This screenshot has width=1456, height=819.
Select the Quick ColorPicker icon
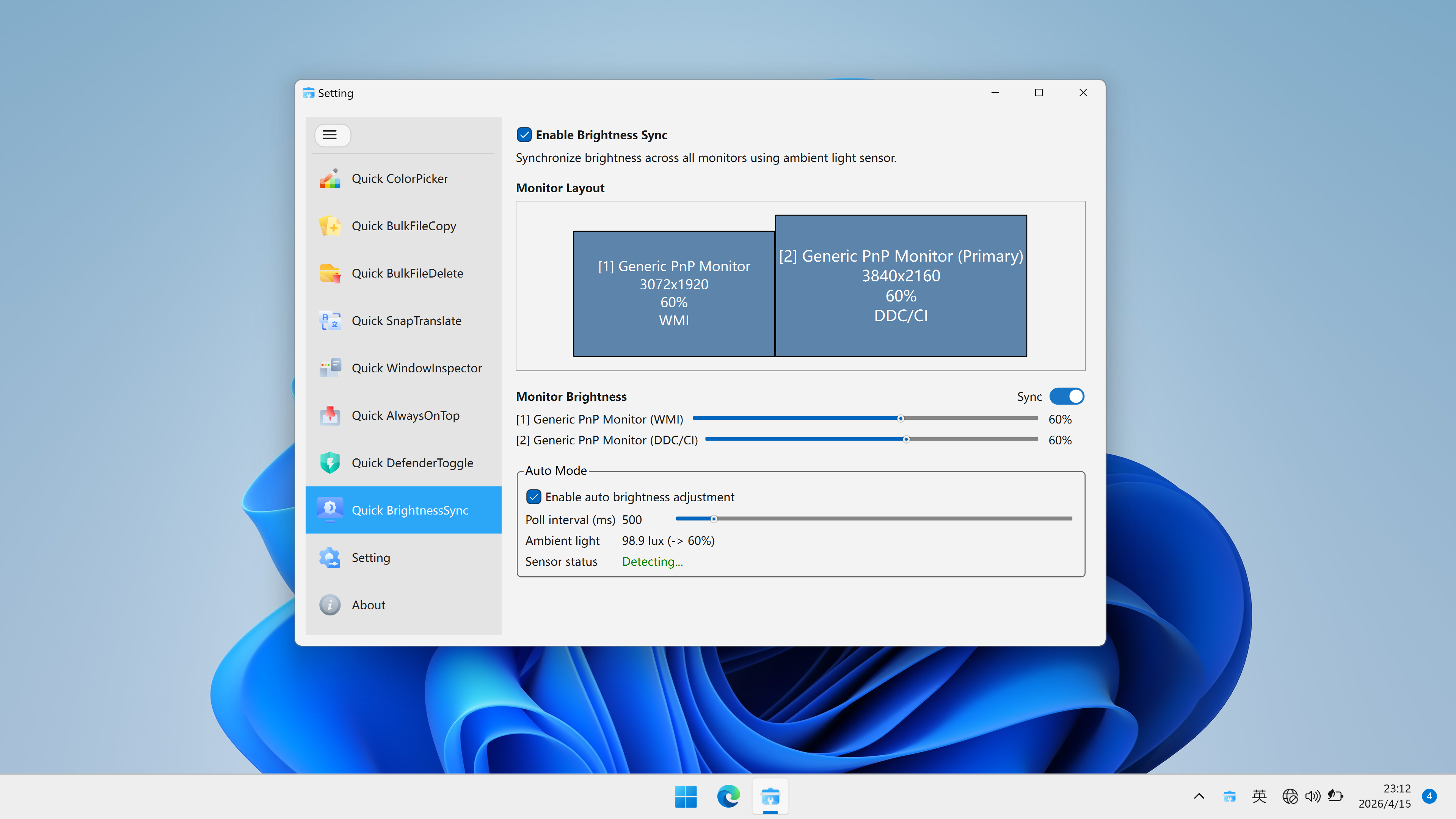(x=331, y=178)
